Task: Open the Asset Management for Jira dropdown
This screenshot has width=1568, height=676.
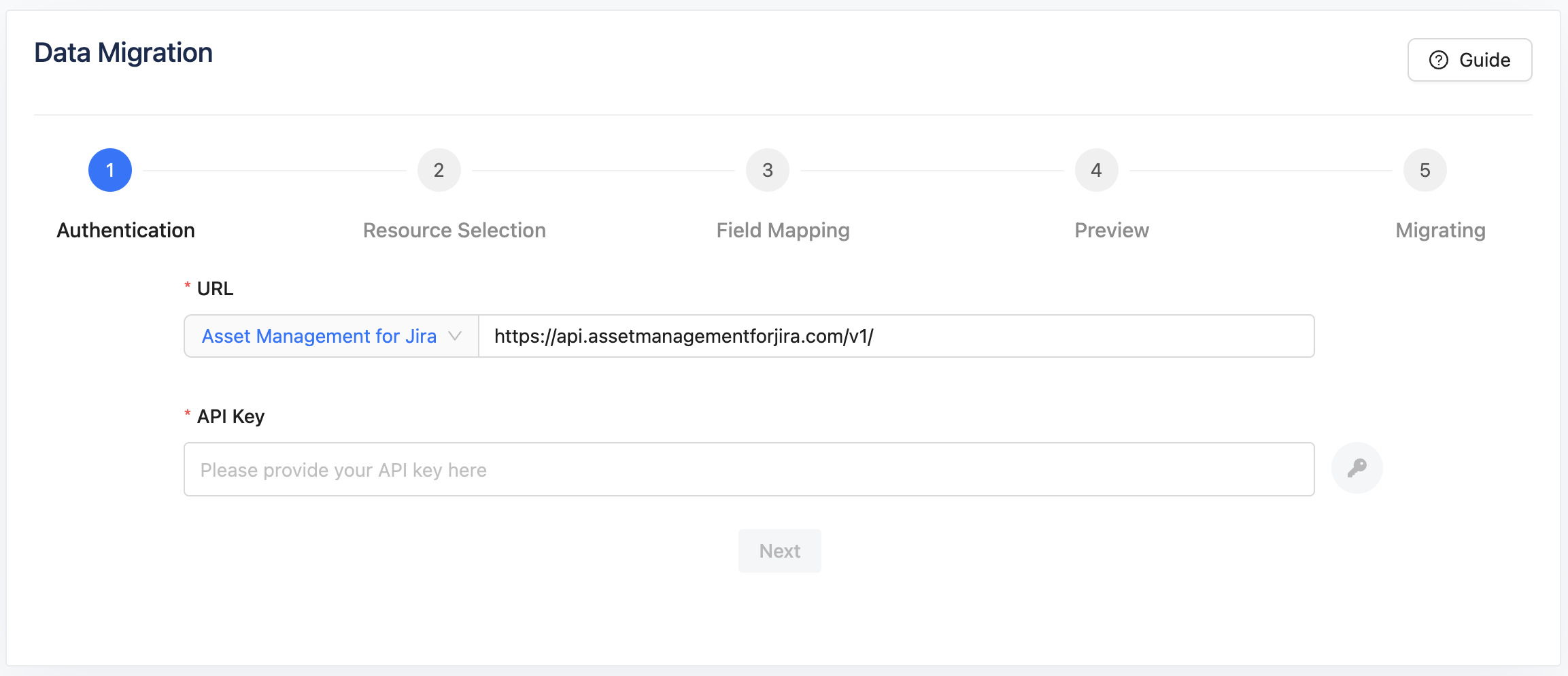Action: tap(319, 336)
